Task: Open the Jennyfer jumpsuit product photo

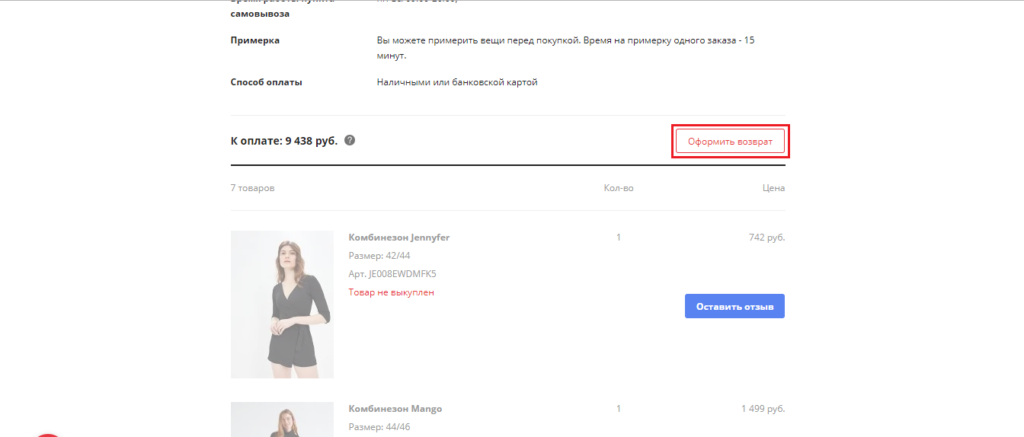Action: pyautogui.click(x=282, y=304)
